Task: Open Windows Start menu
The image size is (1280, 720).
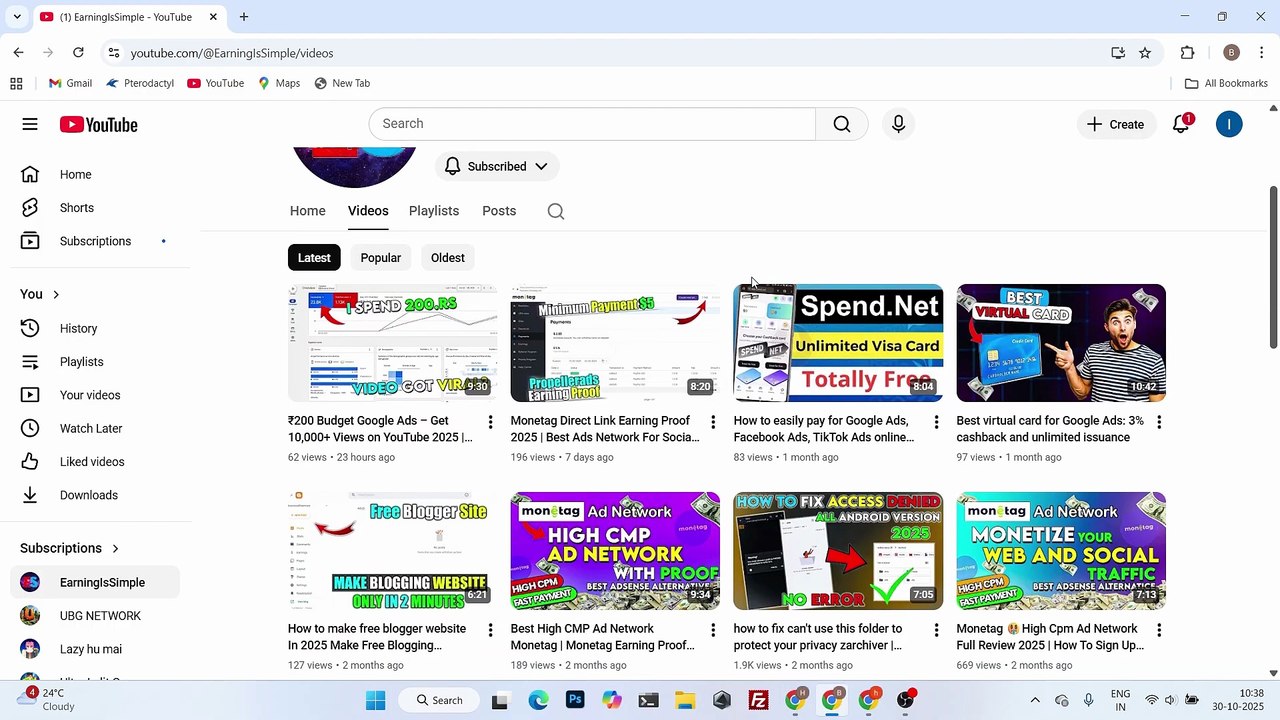Action: [376, 700]
